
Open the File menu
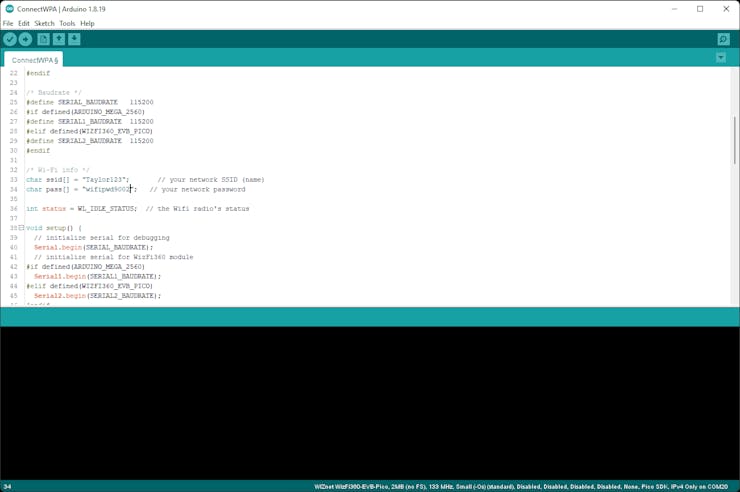click(x=8, y=23)
